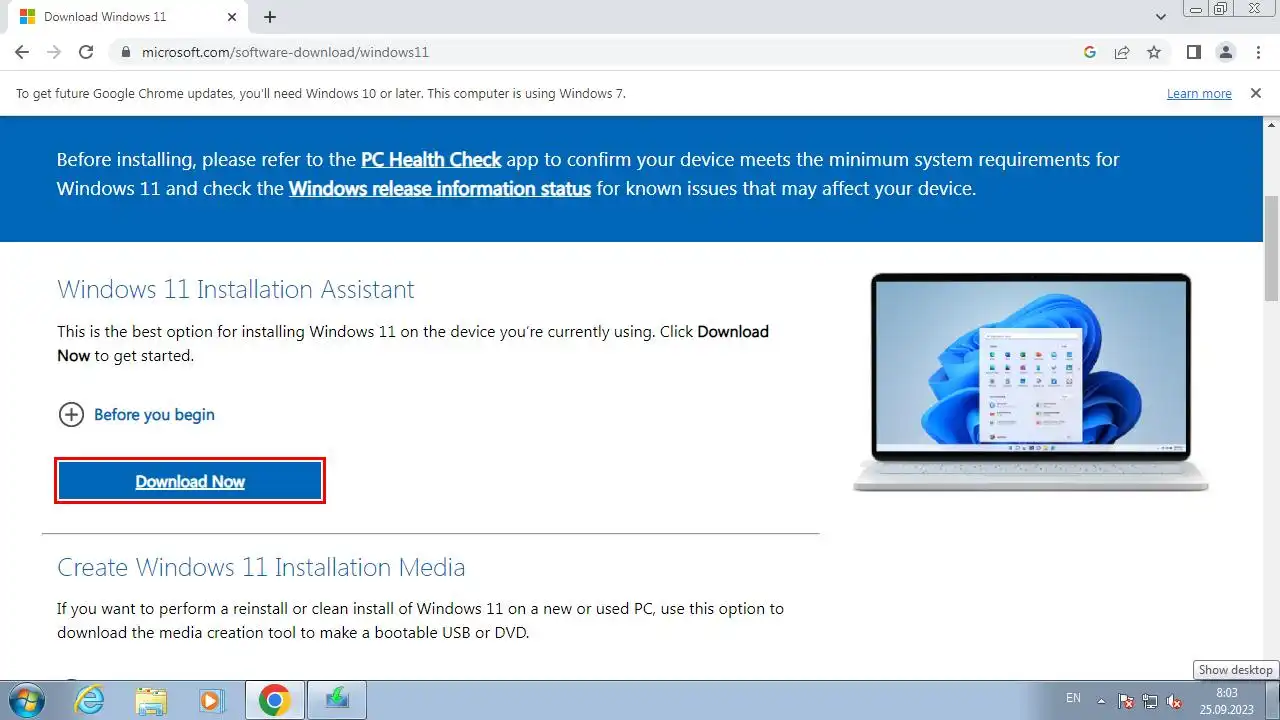This screenshot has width=1280, height=720.
Task: Open Windows Media Player on the taskbar
Action: pyautogui.click(x=212, y=700)
